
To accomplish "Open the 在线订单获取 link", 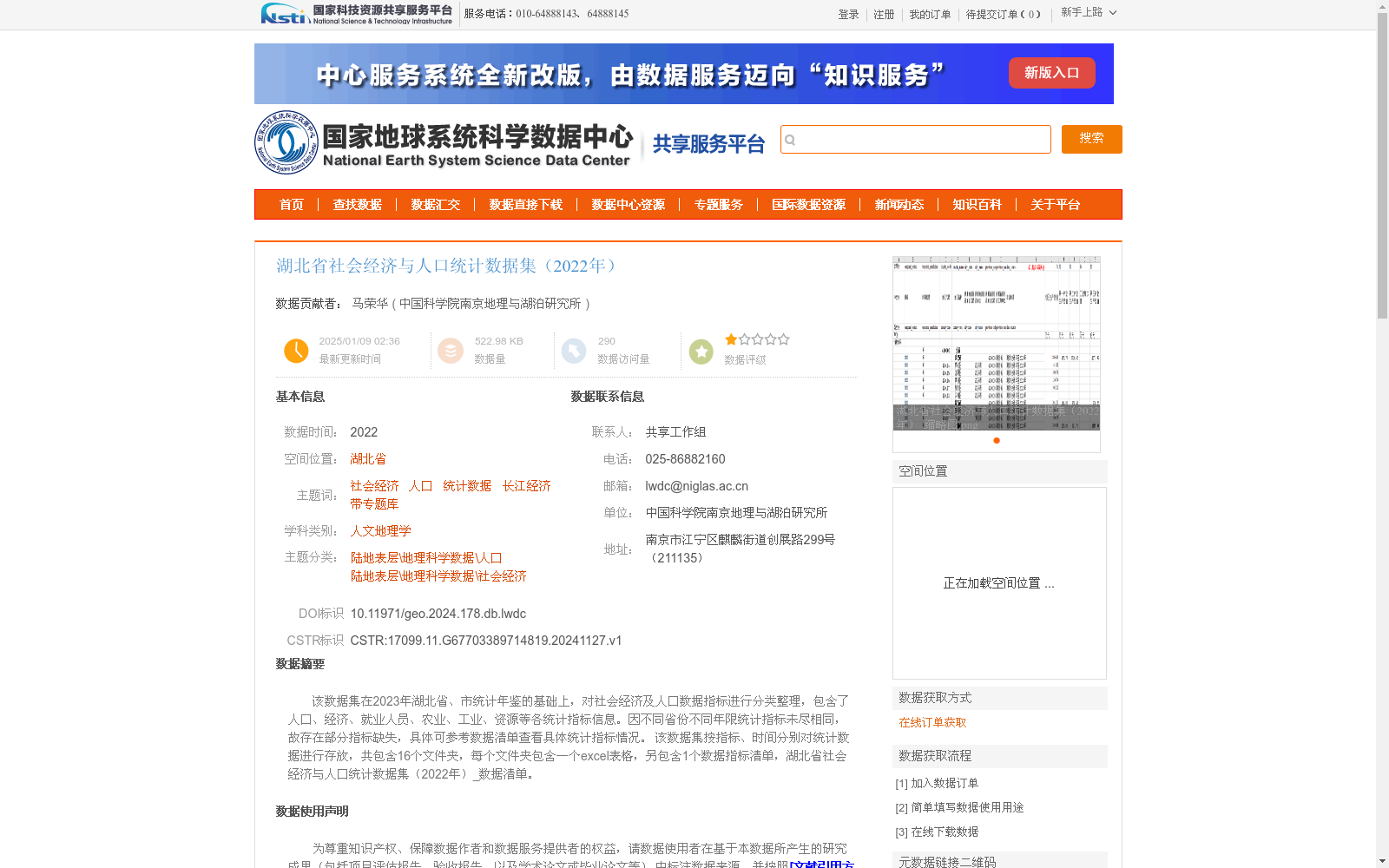I will pyautogui.click(x=931, y=722).
